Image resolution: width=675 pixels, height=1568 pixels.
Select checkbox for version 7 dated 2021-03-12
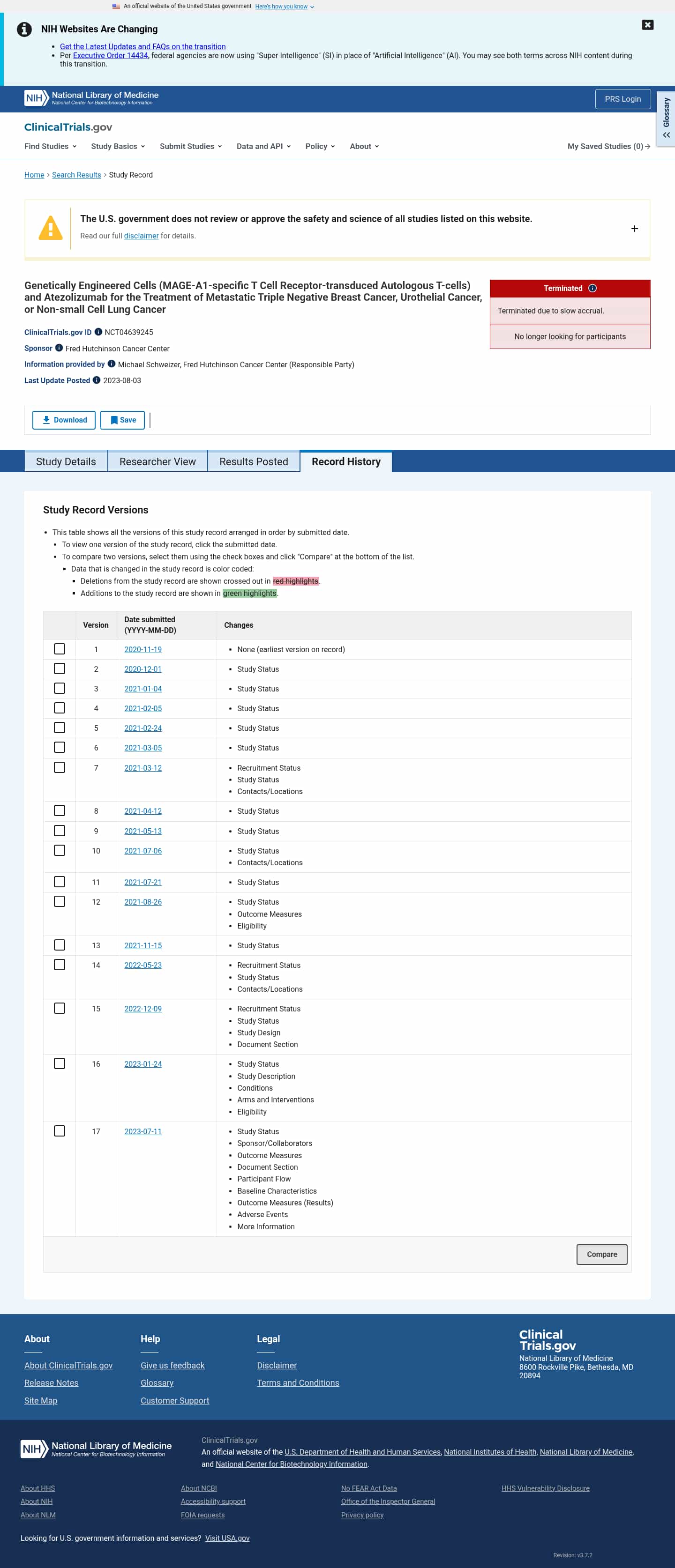pyautogui.click(x=60, y=767)
